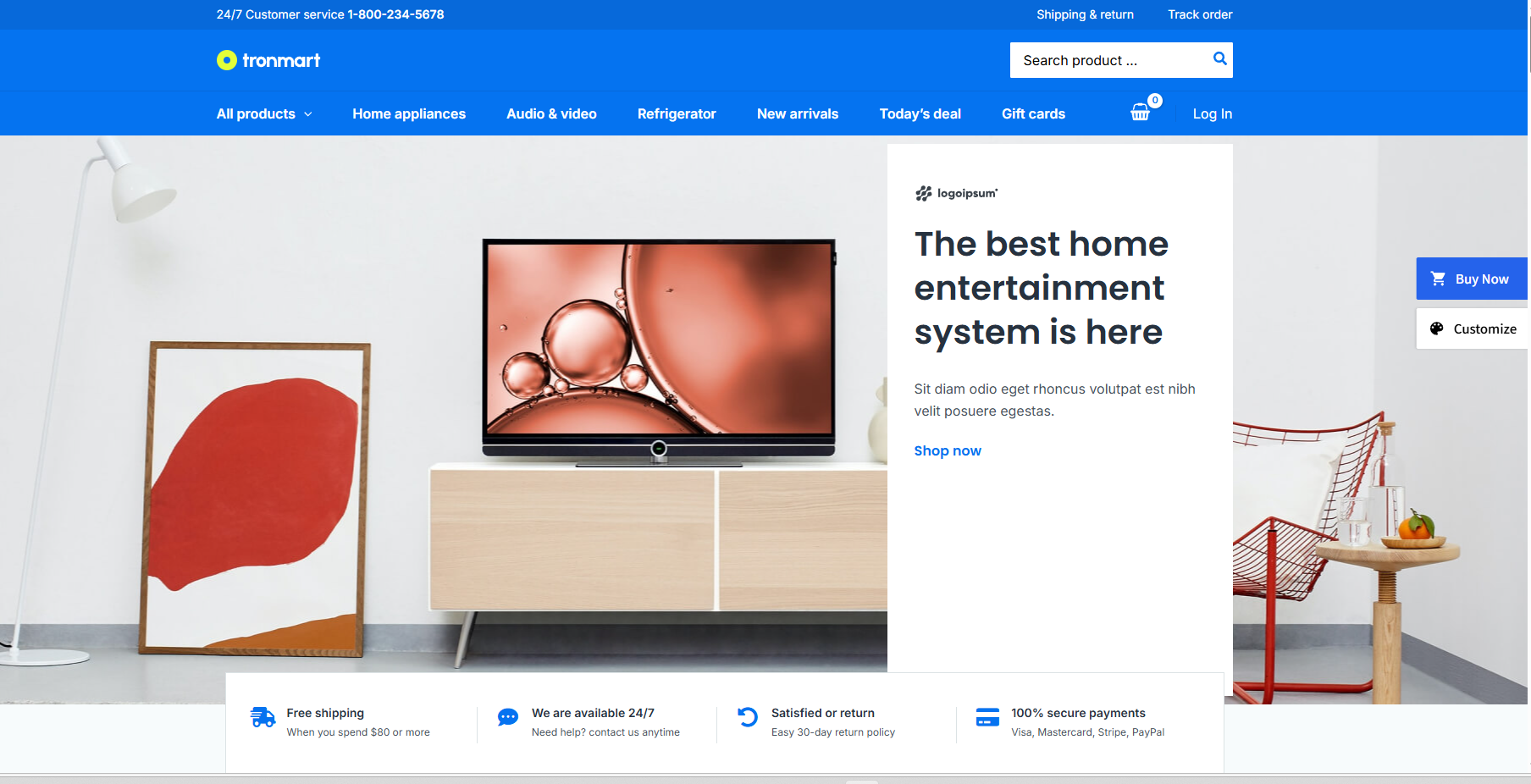This screenshot has width=1531, height=784.
Task: Click the logoipsum logo in hero card
Action: pos(956,193)
